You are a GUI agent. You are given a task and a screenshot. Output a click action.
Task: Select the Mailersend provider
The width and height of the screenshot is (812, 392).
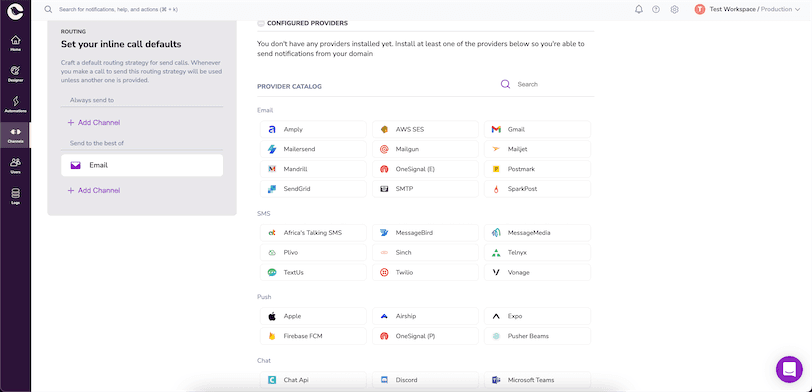point(313,149)
